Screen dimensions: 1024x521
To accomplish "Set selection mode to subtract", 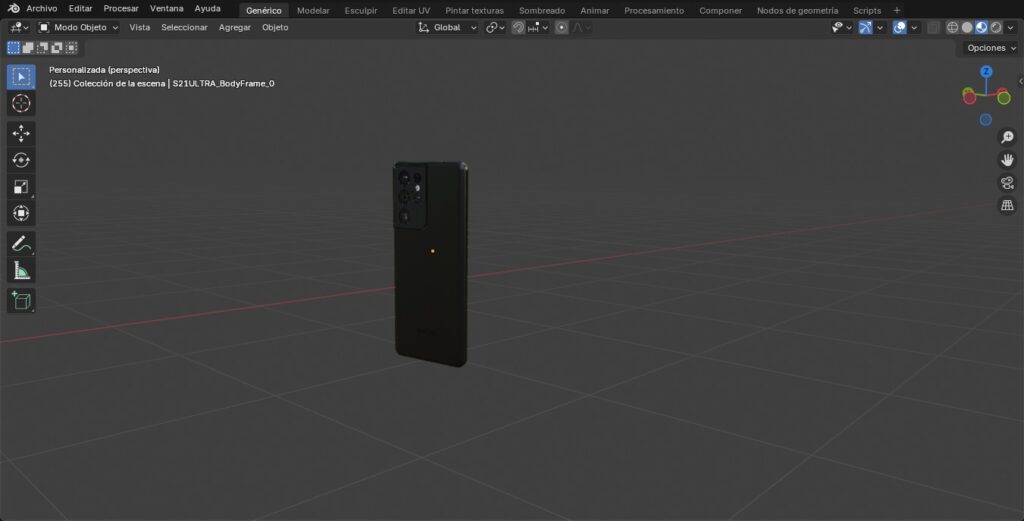I will pyautogui.click(x=42, y=48).
